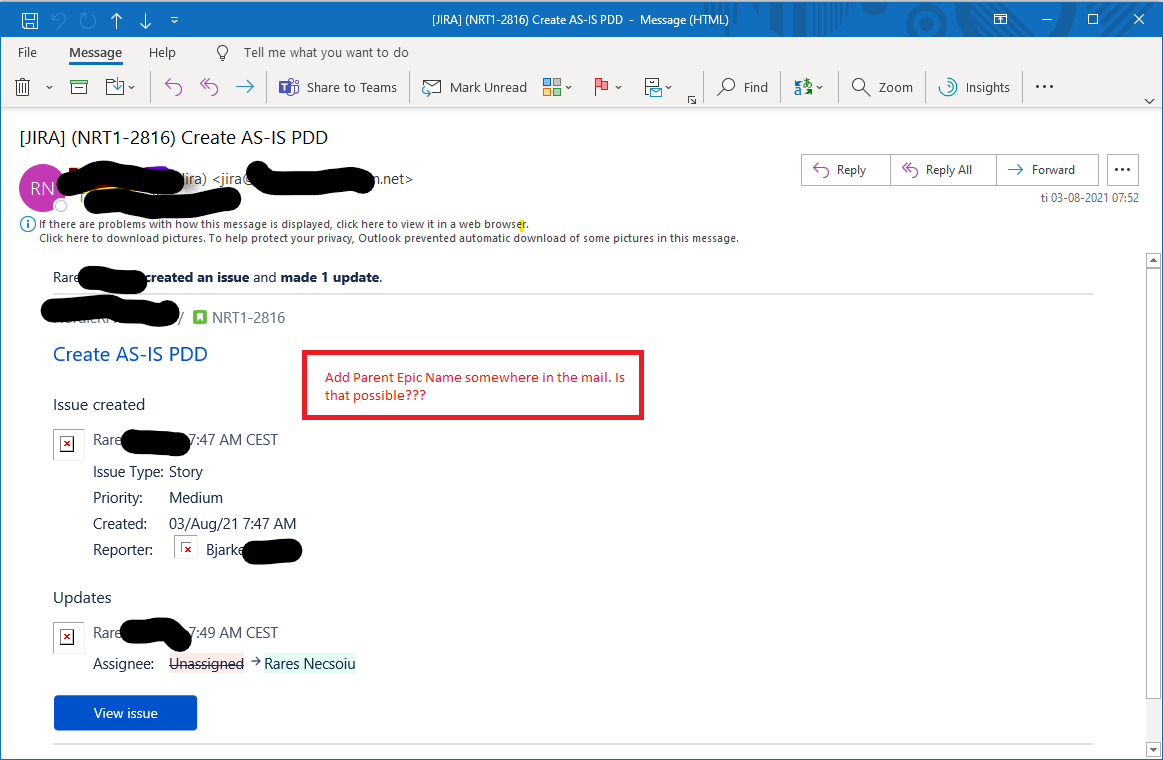Image resolution: width=1163 pixels, height=760 pixels.
Task: Share the message to Teams
Action: tap(337, 87)
